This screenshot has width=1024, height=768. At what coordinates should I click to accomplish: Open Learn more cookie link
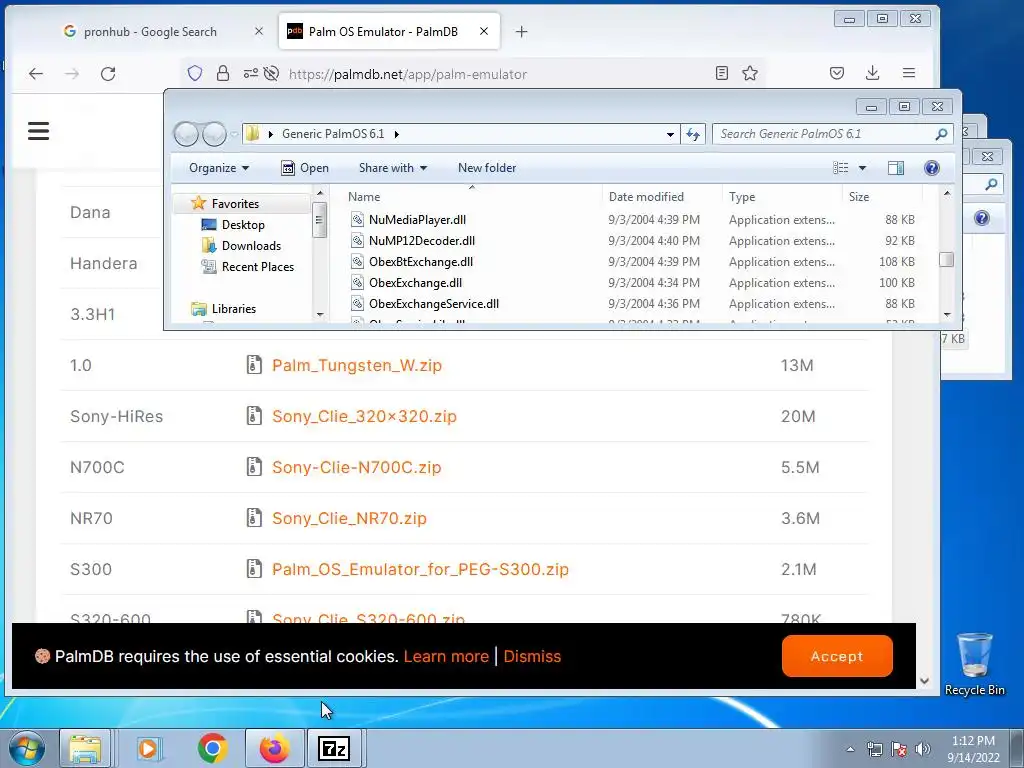pyautogui.click(x=446, y=656)
